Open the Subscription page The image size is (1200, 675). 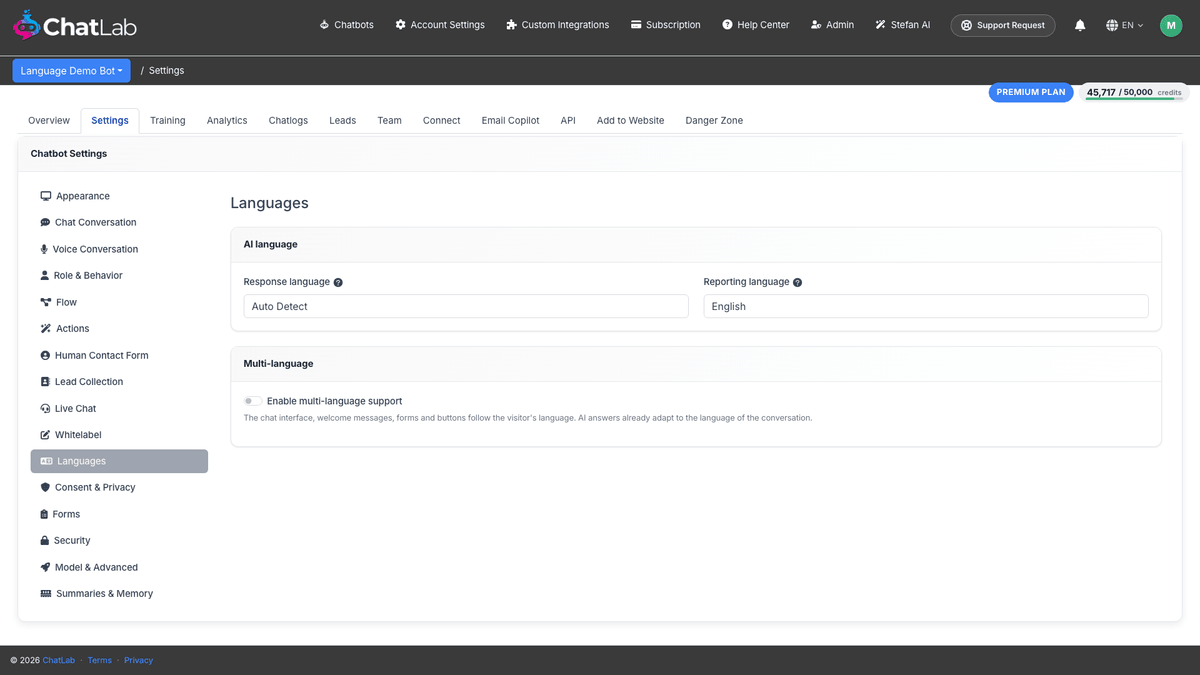pos(666,25)
